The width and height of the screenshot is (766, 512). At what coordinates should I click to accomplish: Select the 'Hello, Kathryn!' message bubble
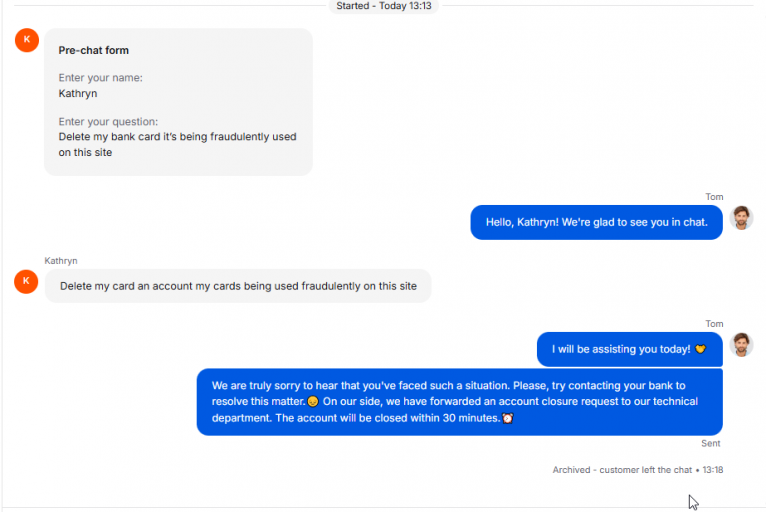pos(596,222)
